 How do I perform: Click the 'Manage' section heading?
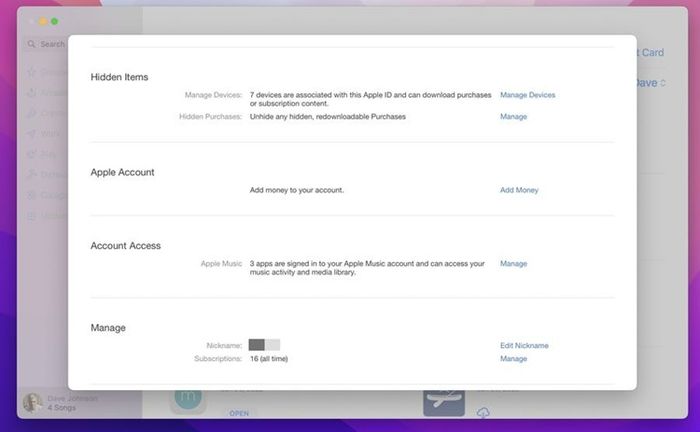(x=108, y=328)
